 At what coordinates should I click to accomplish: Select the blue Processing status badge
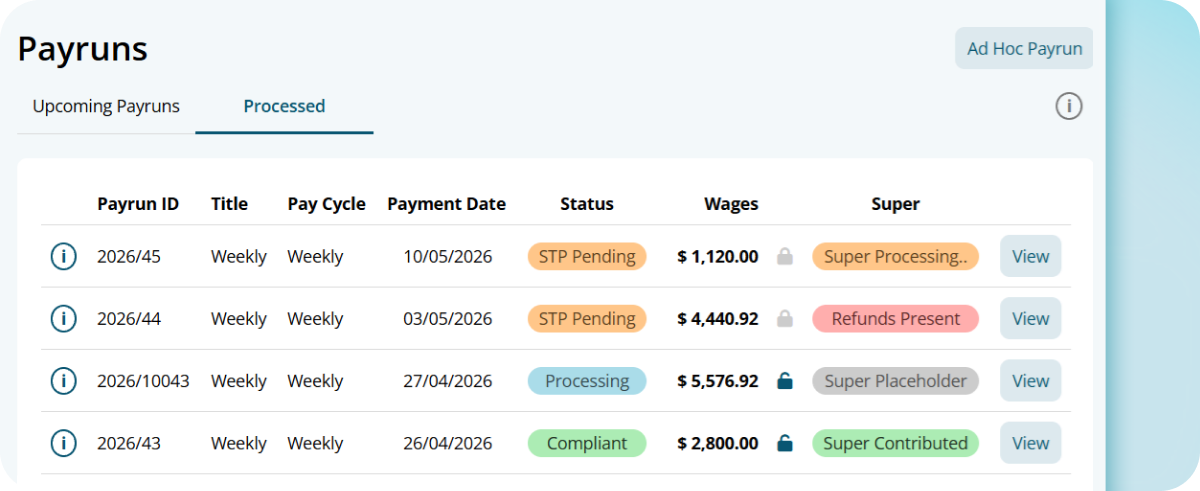coord(587,381)
